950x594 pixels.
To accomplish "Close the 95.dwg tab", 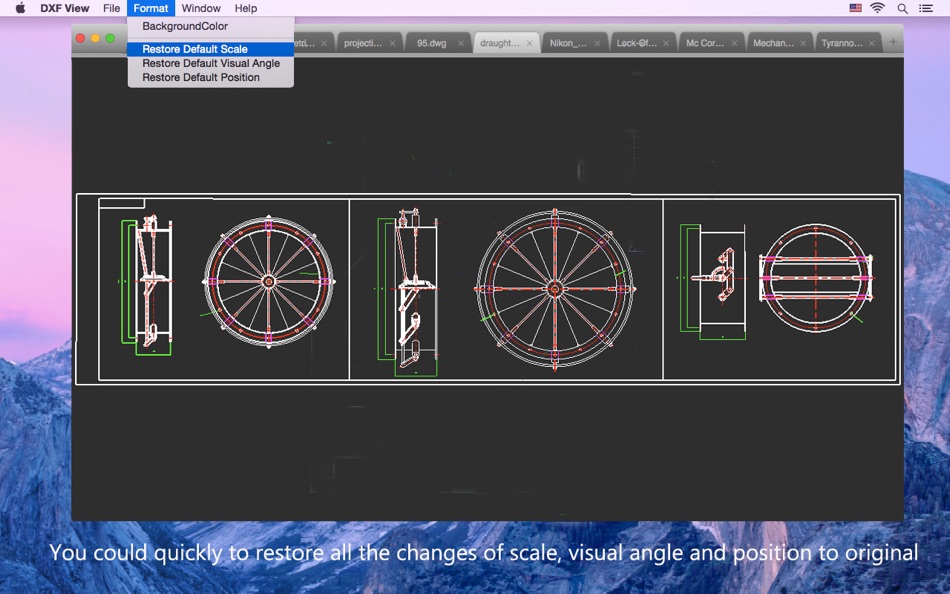I will coord(461,44).
